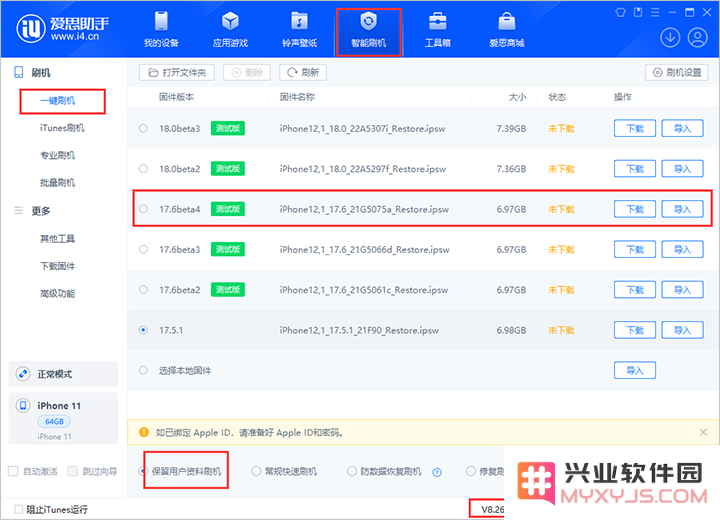Click the orange warning icon in banner

pos(144,432)
